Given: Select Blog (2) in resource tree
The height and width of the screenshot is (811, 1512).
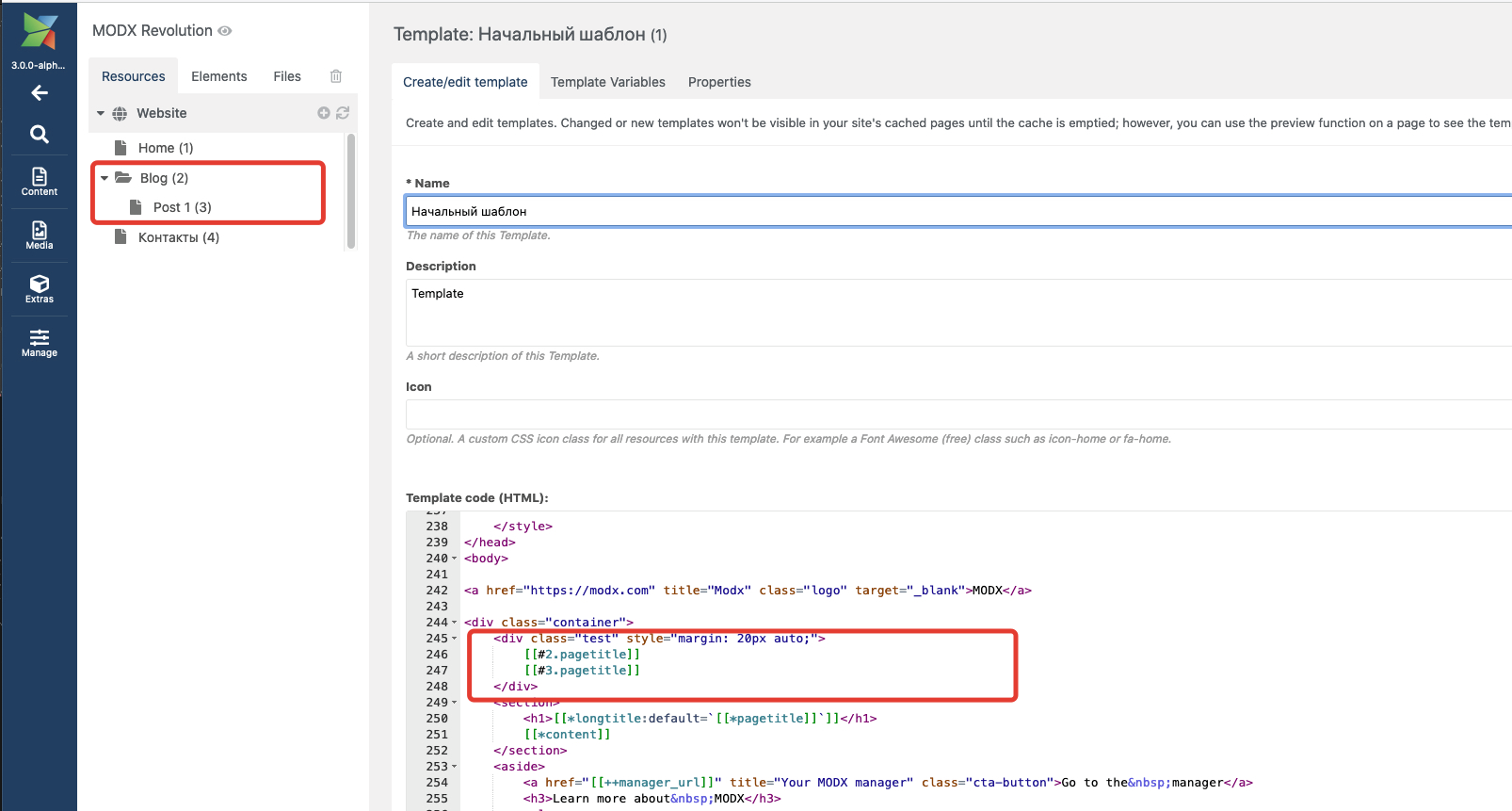Looking at the screenshot, I should [x=165, y=178].
